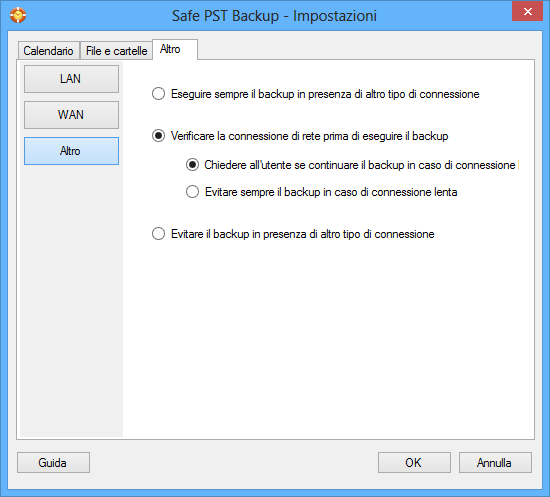
Task: Open help with the Guida button
Action: (x=53, y=463)
